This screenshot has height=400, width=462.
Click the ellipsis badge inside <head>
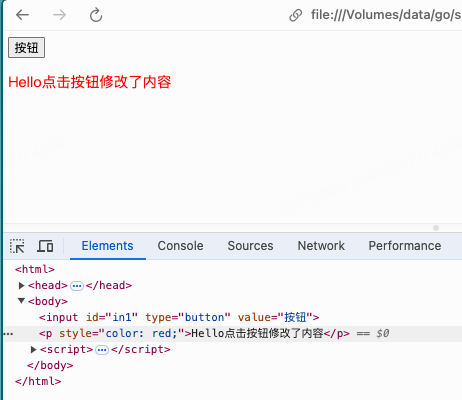[77, 286]
